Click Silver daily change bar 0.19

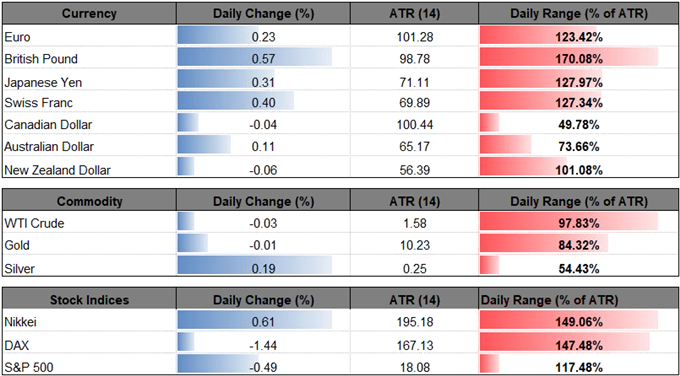(x=255, y=268)
